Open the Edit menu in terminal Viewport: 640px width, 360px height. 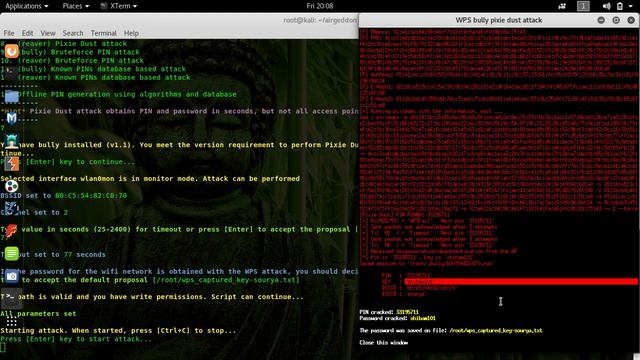click(x=27, y=33)
